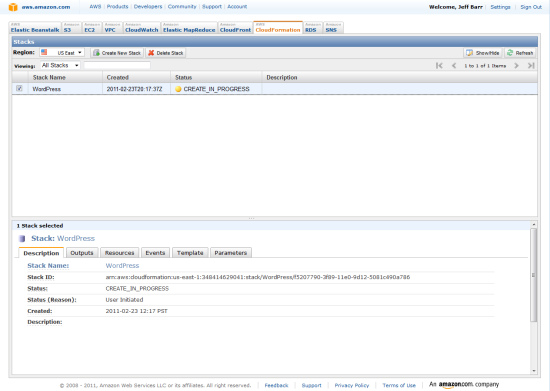Click the Description column header
The height and width of the screenshot is (391, 550).
[400, 77]
